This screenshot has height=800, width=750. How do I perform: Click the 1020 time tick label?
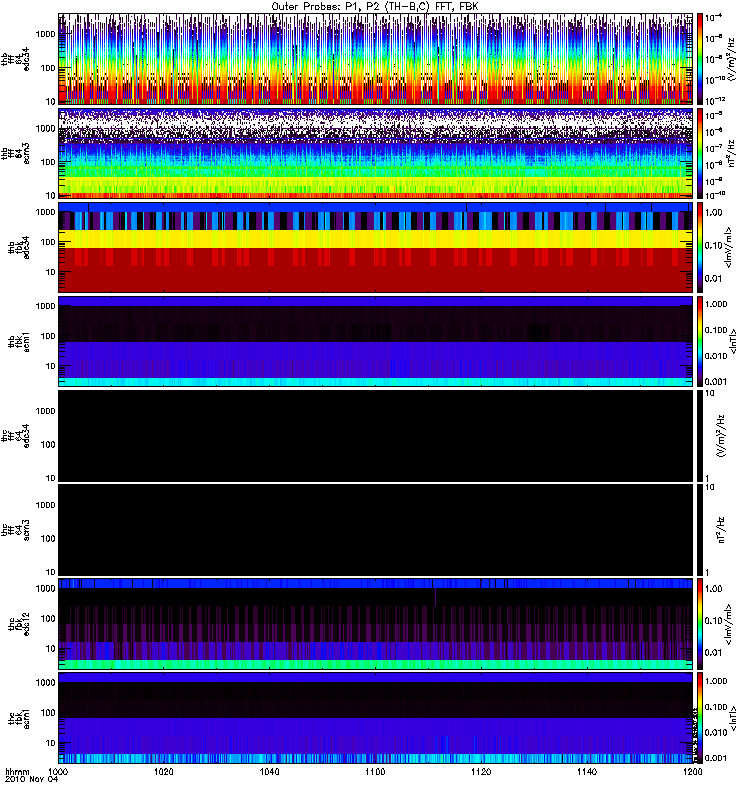pos(164,771)
